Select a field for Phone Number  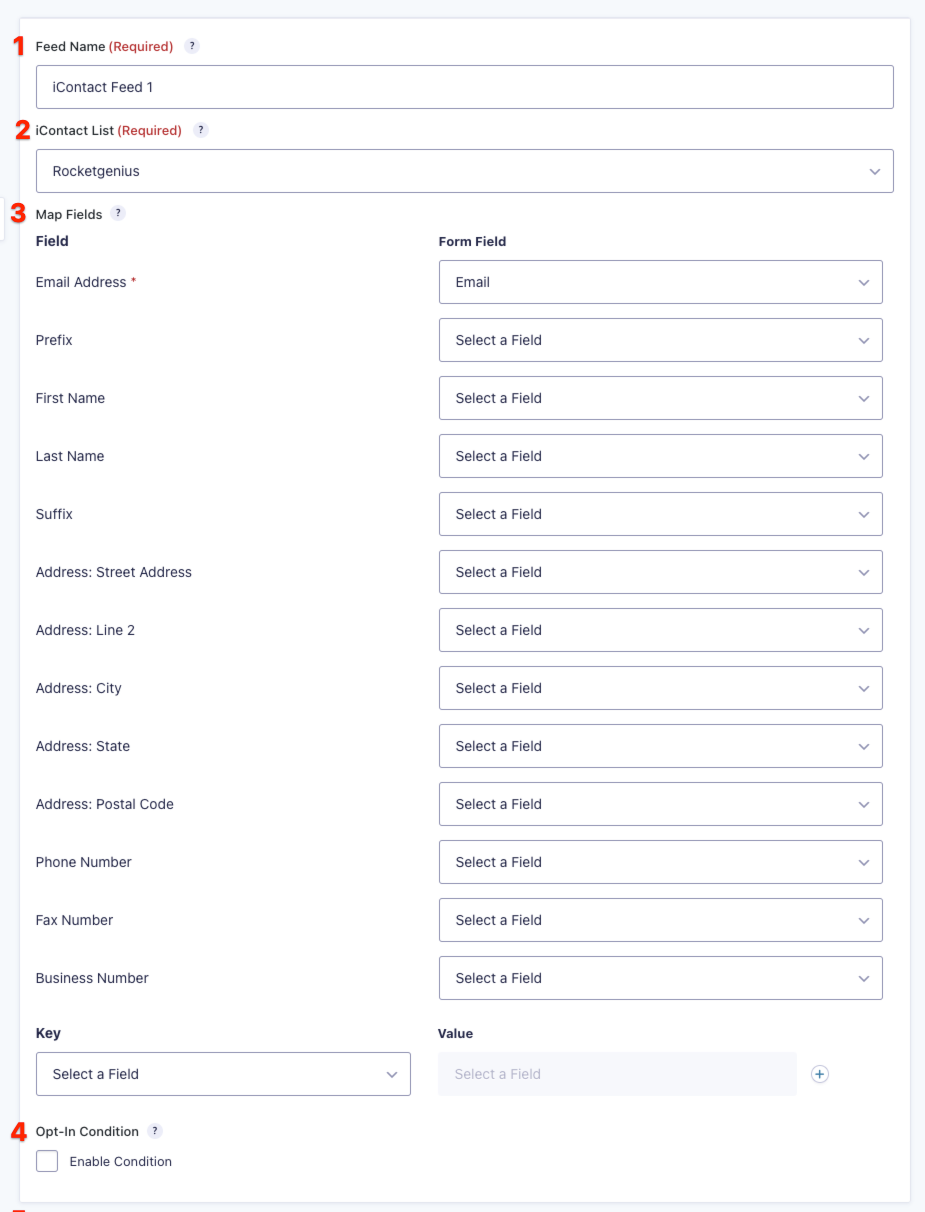660,862
